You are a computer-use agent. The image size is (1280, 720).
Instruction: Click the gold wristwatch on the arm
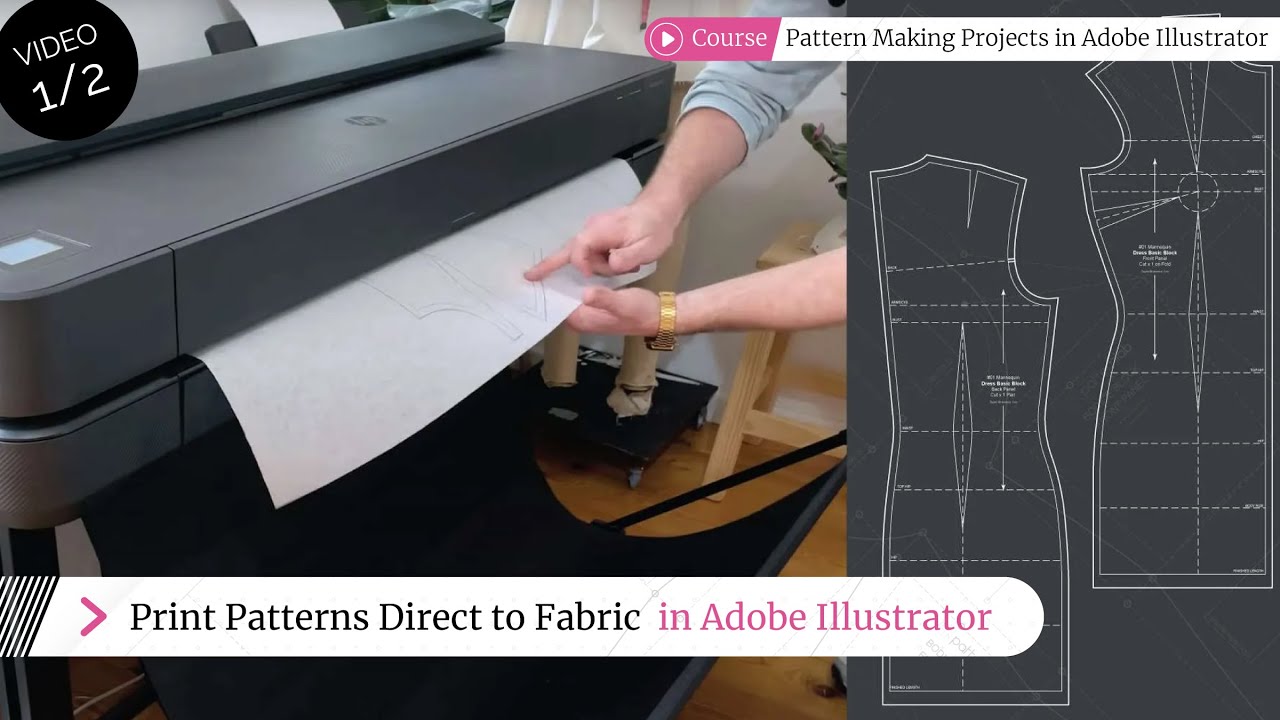point(662,321)
